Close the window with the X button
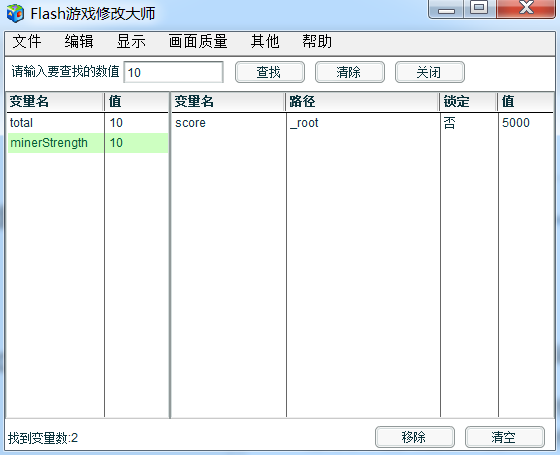Viewport: 560px width, 455px height. pyautogui.click(x=526, y=9)
